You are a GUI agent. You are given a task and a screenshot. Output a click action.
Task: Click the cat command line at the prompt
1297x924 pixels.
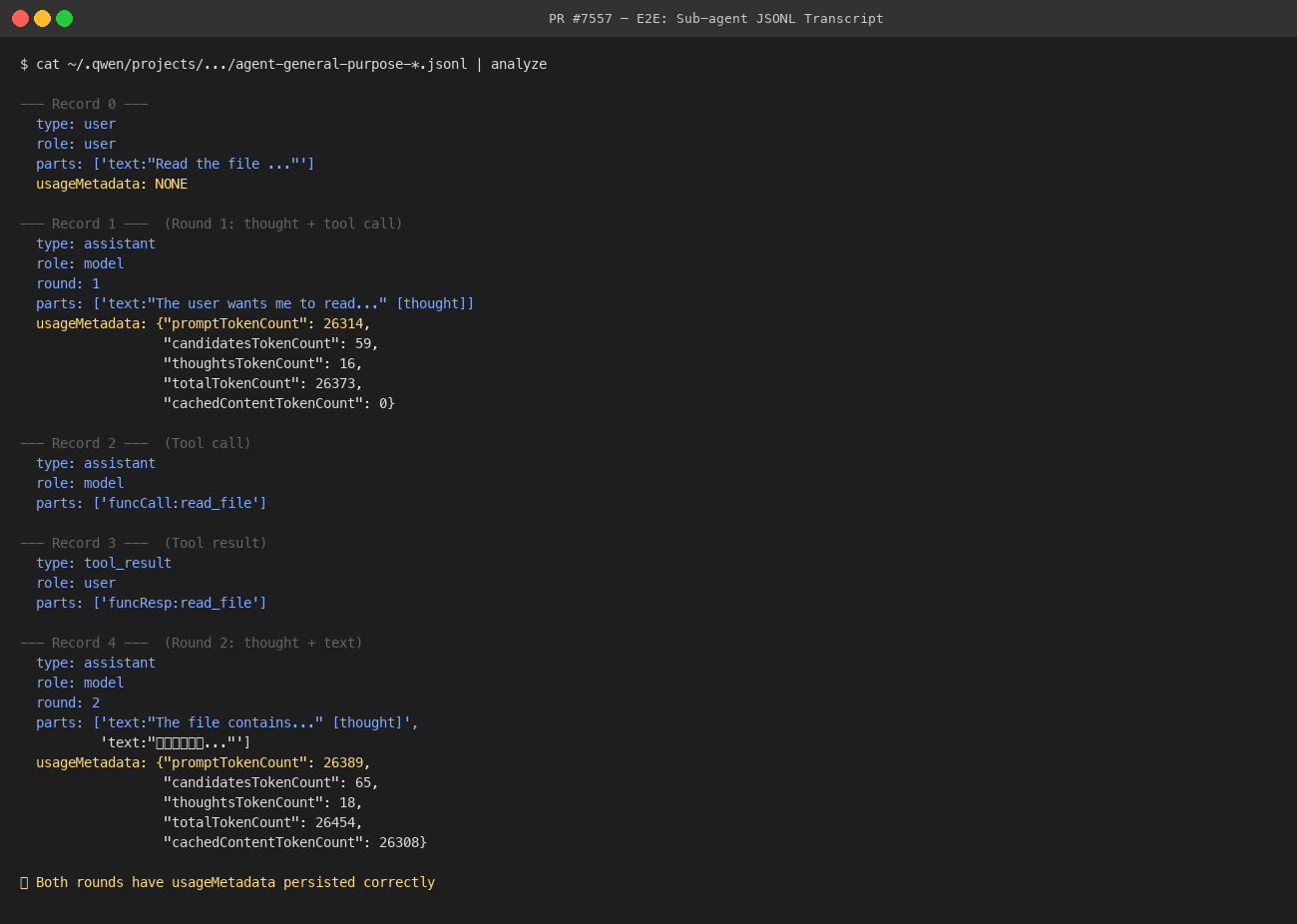283,64
